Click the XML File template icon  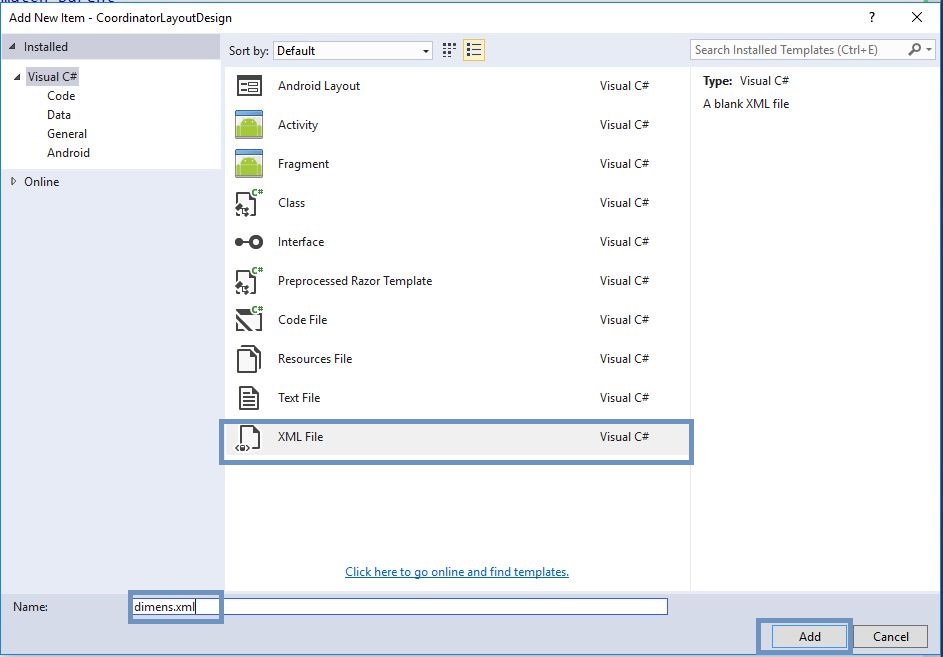248,438
